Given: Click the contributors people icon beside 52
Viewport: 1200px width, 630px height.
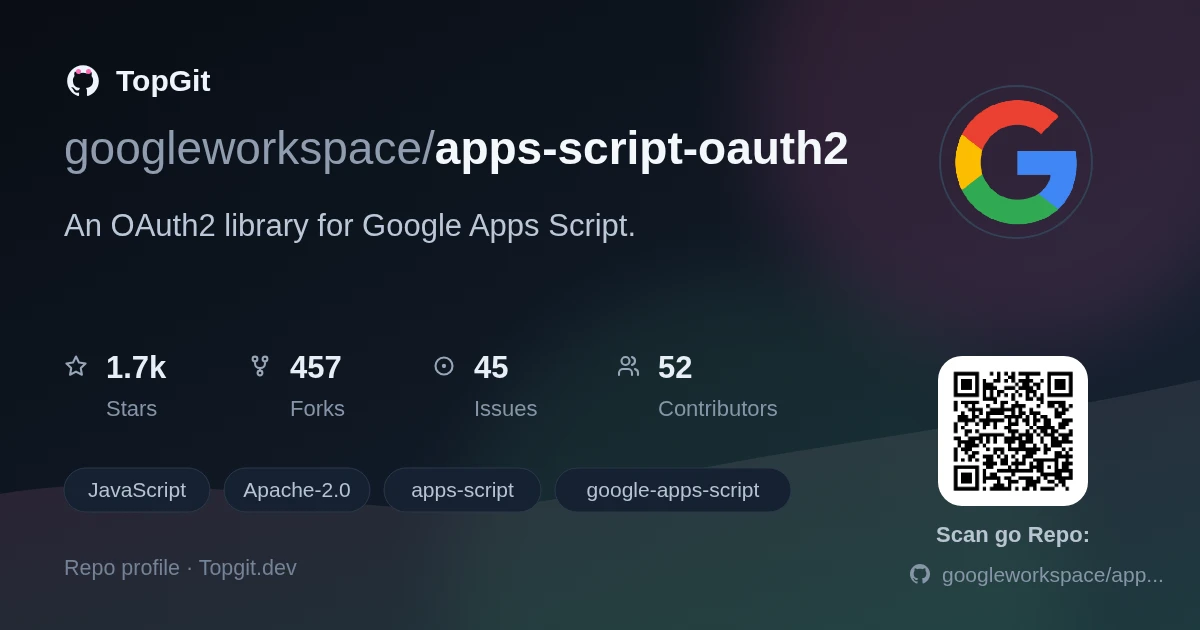Looking at the screenshot, I should [x=628, y=366].
